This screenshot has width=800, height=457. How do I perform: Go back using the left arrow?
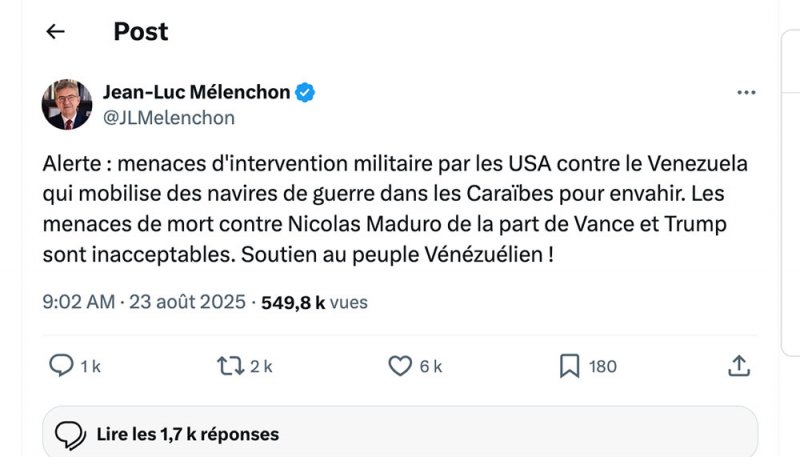(x=55, y=31)
